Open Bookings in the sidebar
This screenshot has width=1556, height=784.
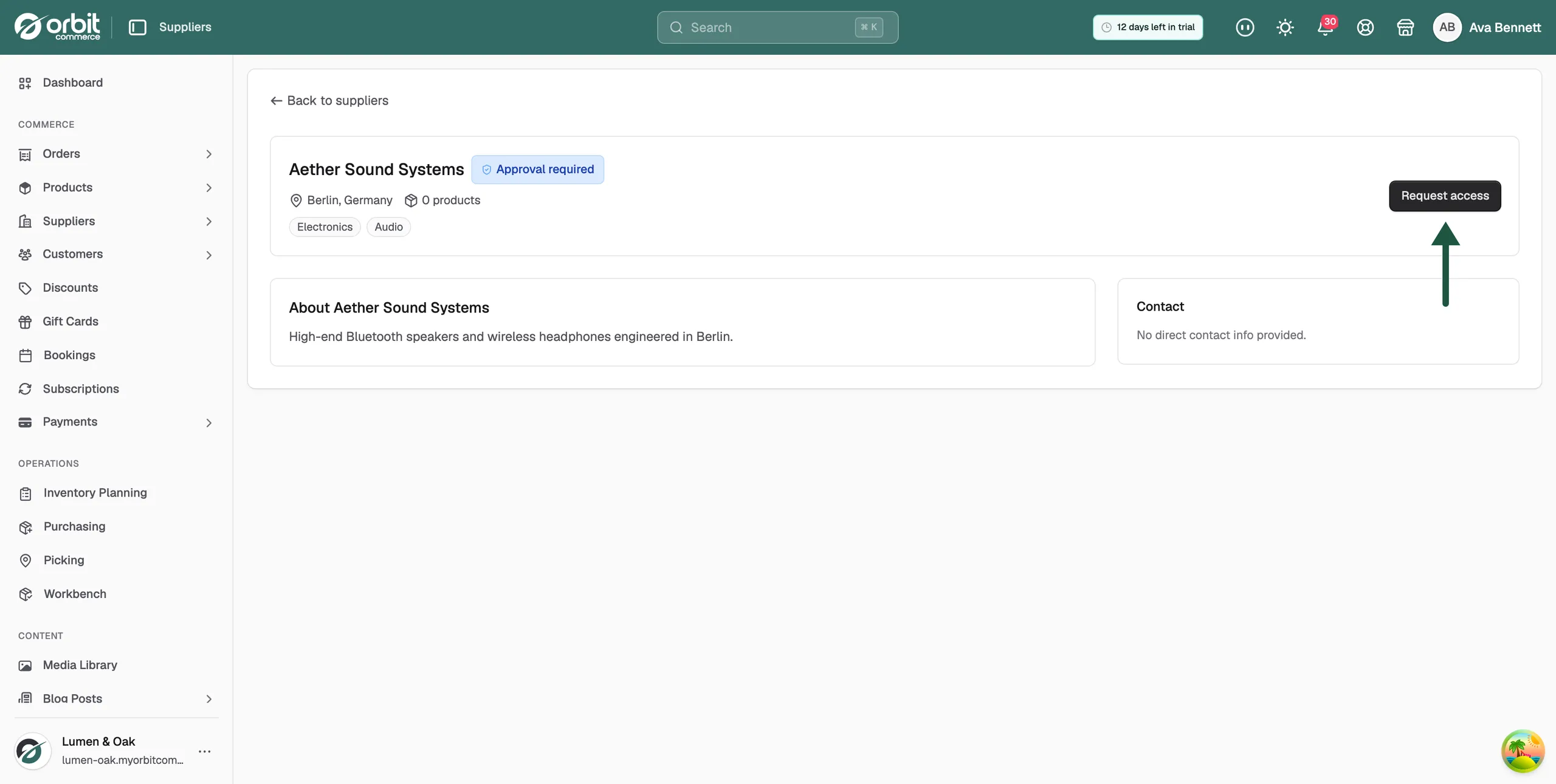[116, 355]
